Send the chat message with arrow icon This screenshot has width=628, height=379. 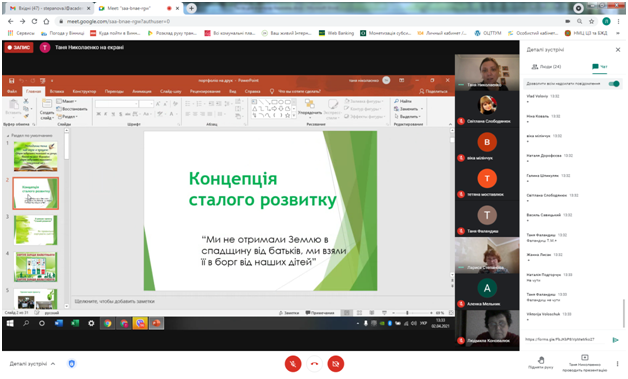tap(616, 340)
